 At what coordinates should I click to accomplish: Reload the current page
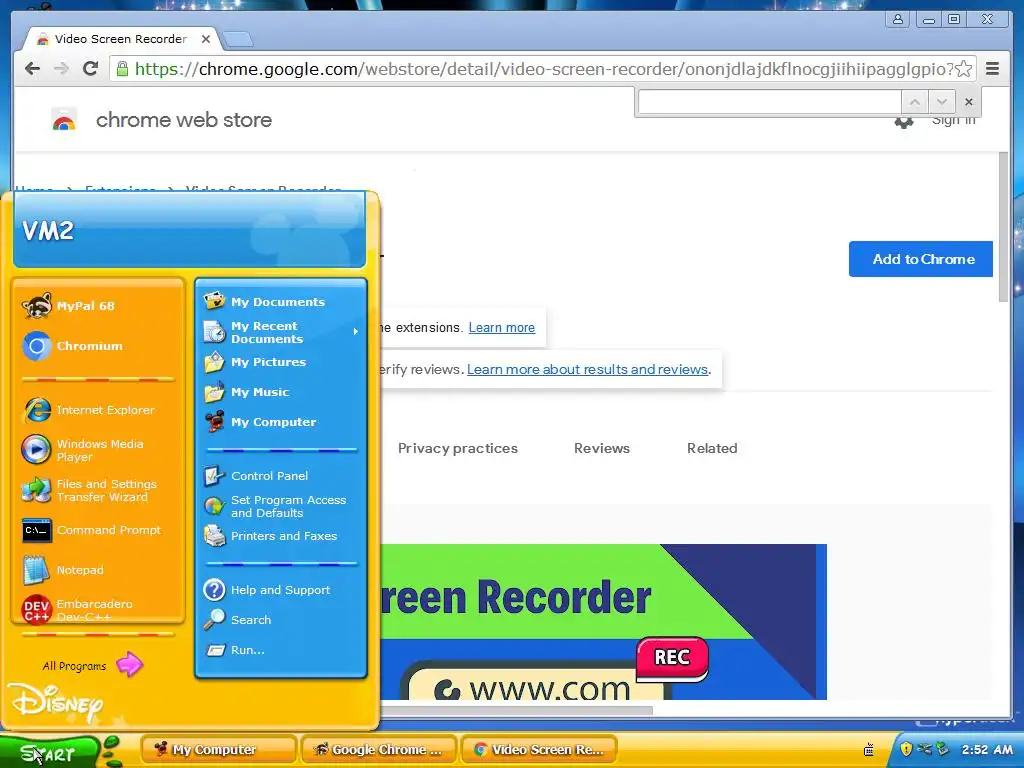[x=91, y=69]
